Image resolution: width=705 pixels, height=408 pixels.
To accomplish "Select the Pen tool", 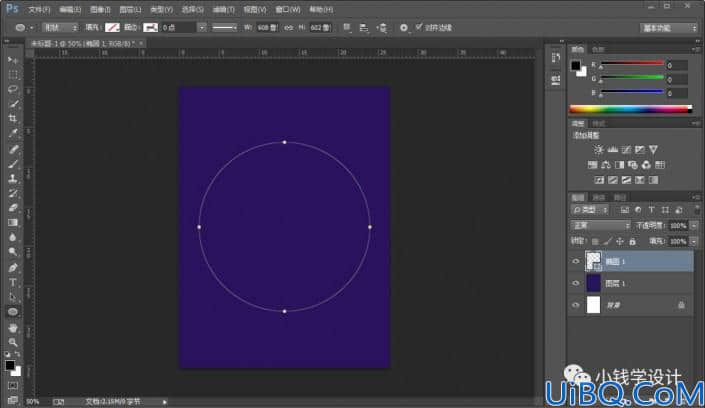I will (13, 268).
